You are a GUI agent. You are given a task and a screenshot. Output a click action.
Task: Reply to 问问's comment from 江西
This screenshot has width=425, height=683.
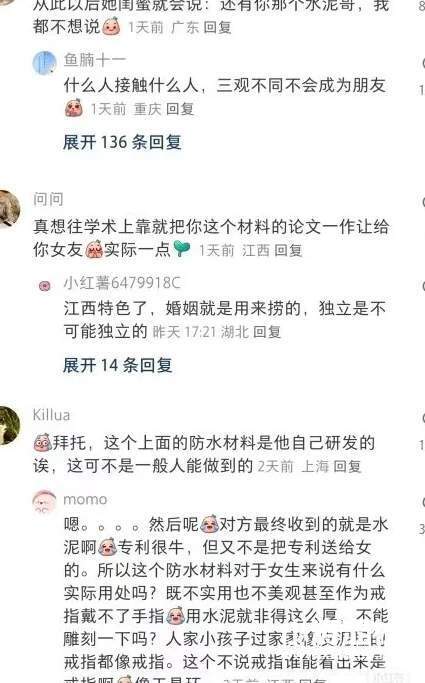(x=288, y=250)
